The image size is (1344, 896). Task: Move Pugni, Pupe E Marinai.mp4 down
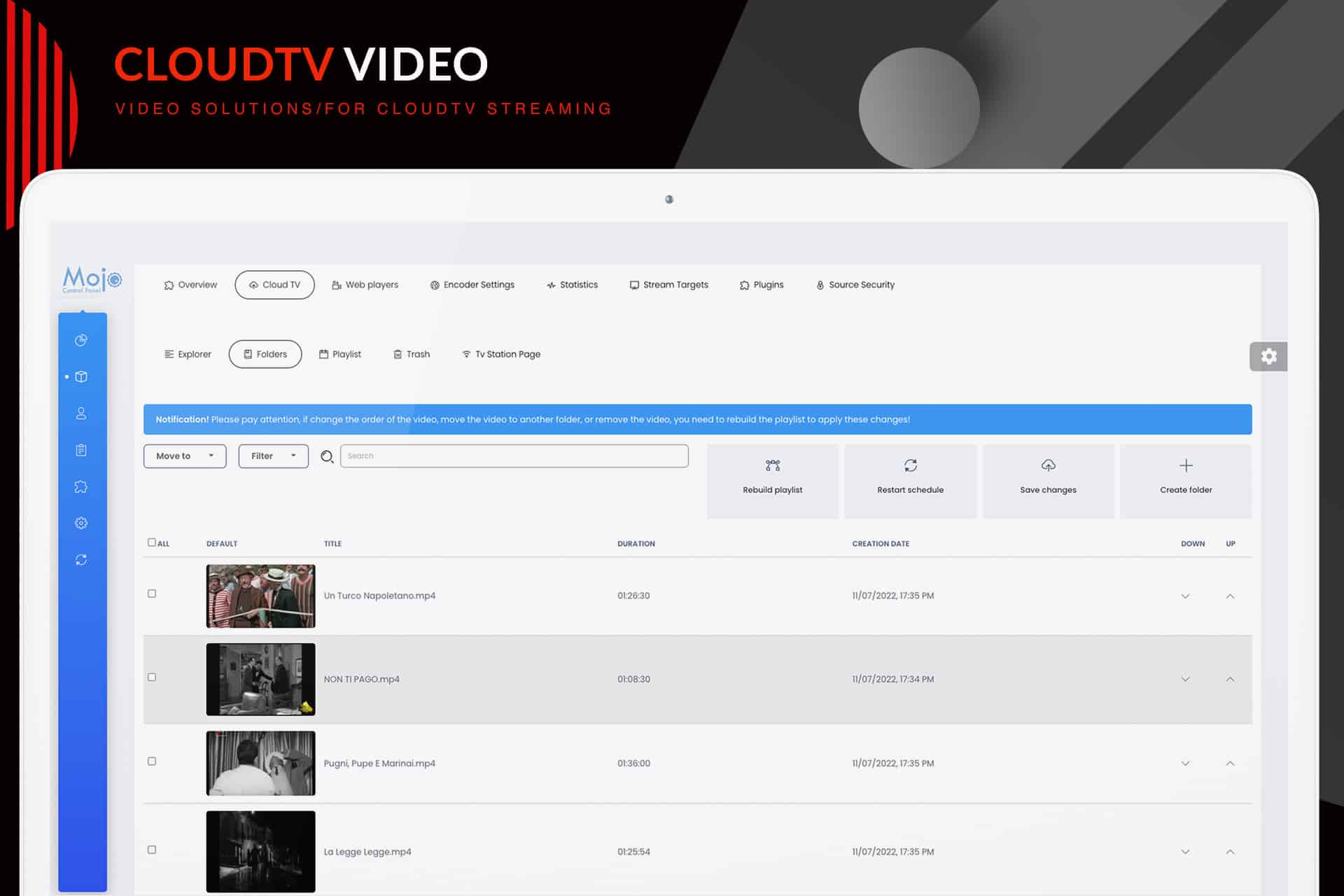[x=1185, y=764]
